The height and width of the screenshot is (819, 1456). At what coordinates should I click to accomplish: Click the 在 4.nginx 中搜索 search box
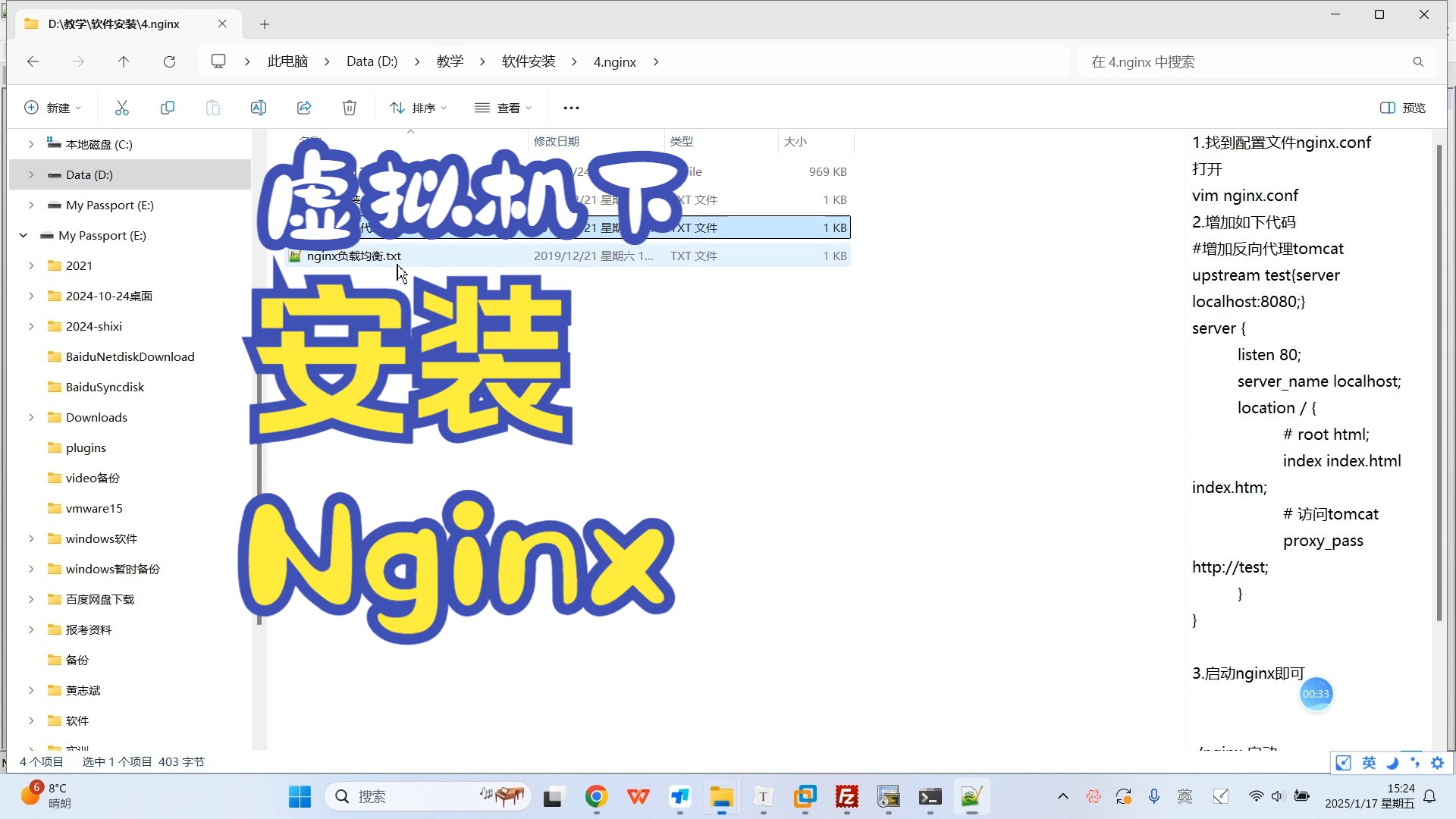click(1257, 61)
